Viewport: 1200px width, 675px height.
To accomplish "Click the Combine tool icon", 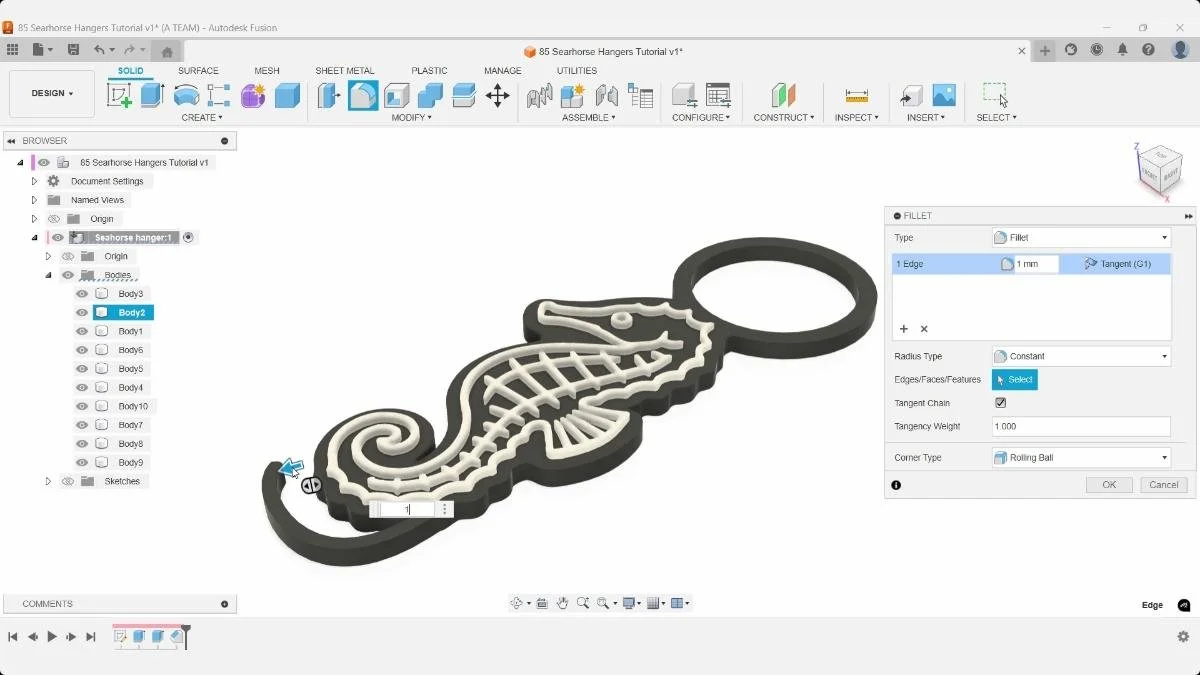I will point(430,95).
